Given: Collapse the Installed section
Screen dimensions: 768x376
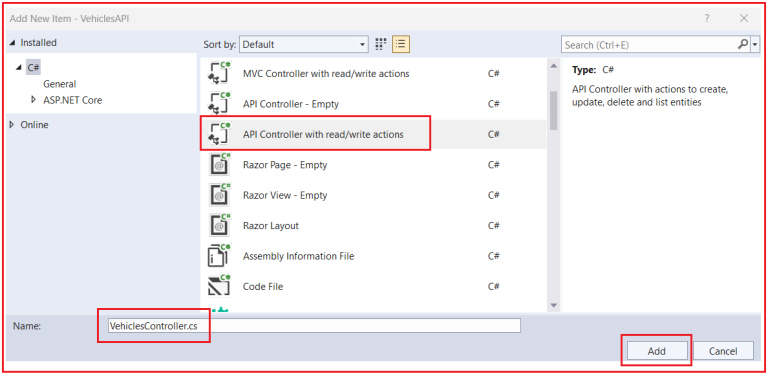Looking at the screenshot, I should [12, 43].
